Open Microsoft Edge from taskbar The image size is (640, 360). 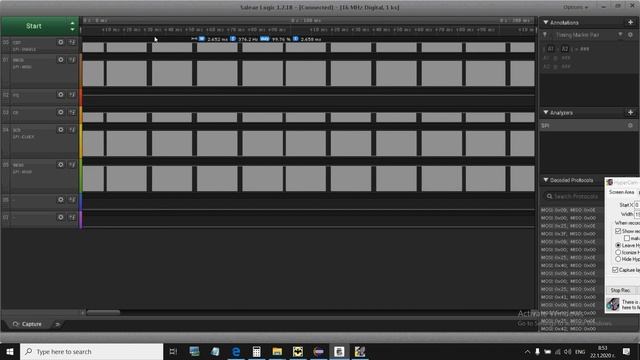236,351
